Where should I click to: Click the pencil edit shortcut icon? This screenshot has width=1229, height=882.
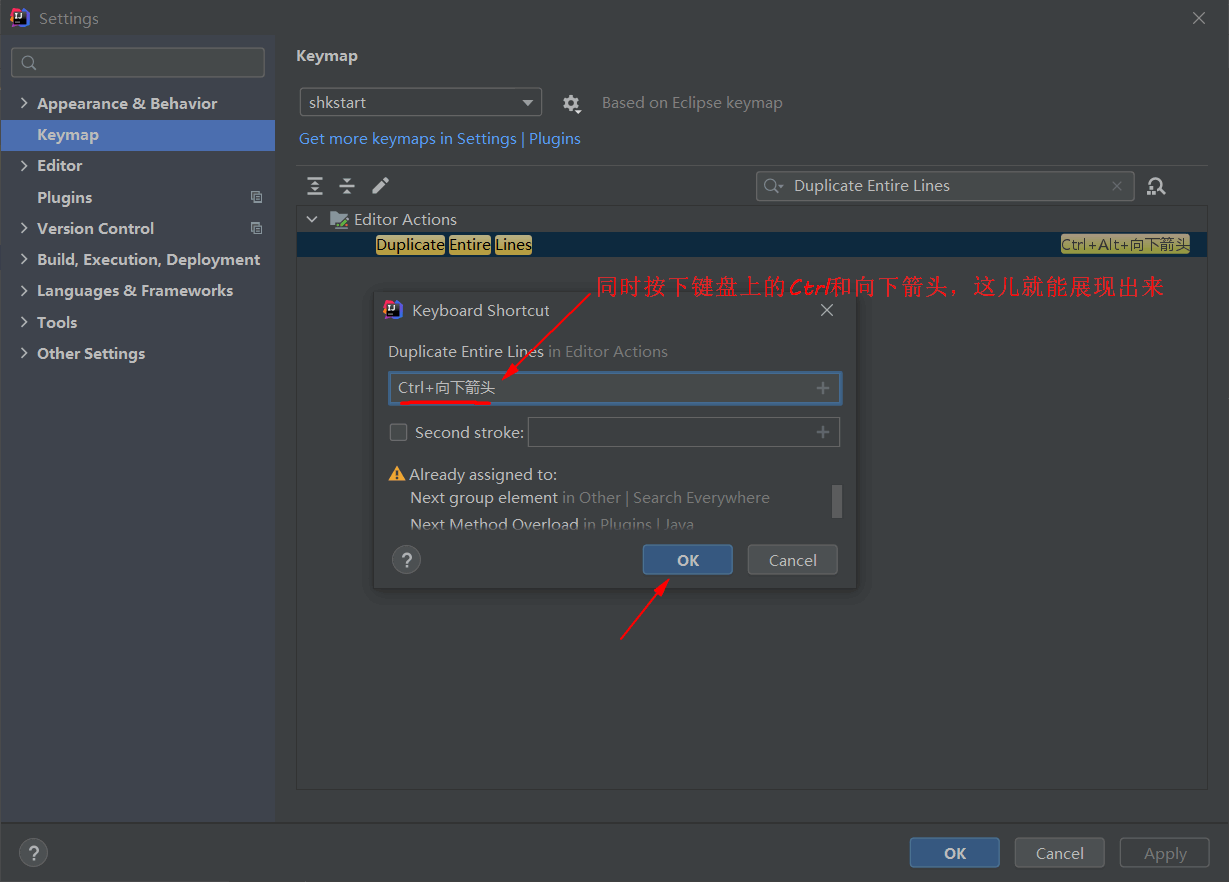click(380, 186)
